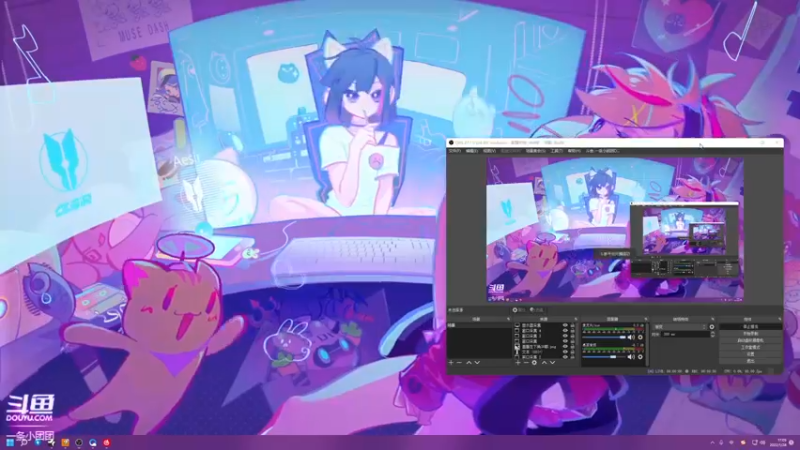
Task: Click the orange square taskbar icon
Action: point(65,442)
